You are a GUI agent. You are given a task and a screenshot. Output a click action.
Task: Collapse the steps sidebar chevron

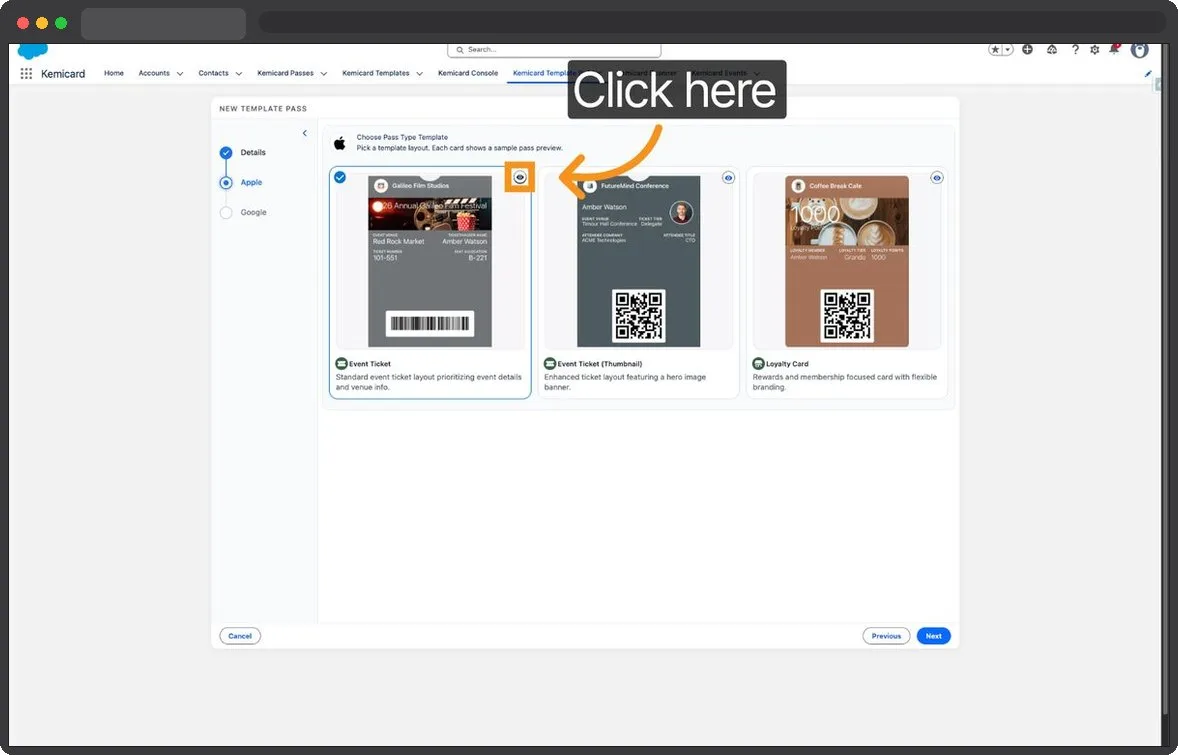[x=304, y=133]
